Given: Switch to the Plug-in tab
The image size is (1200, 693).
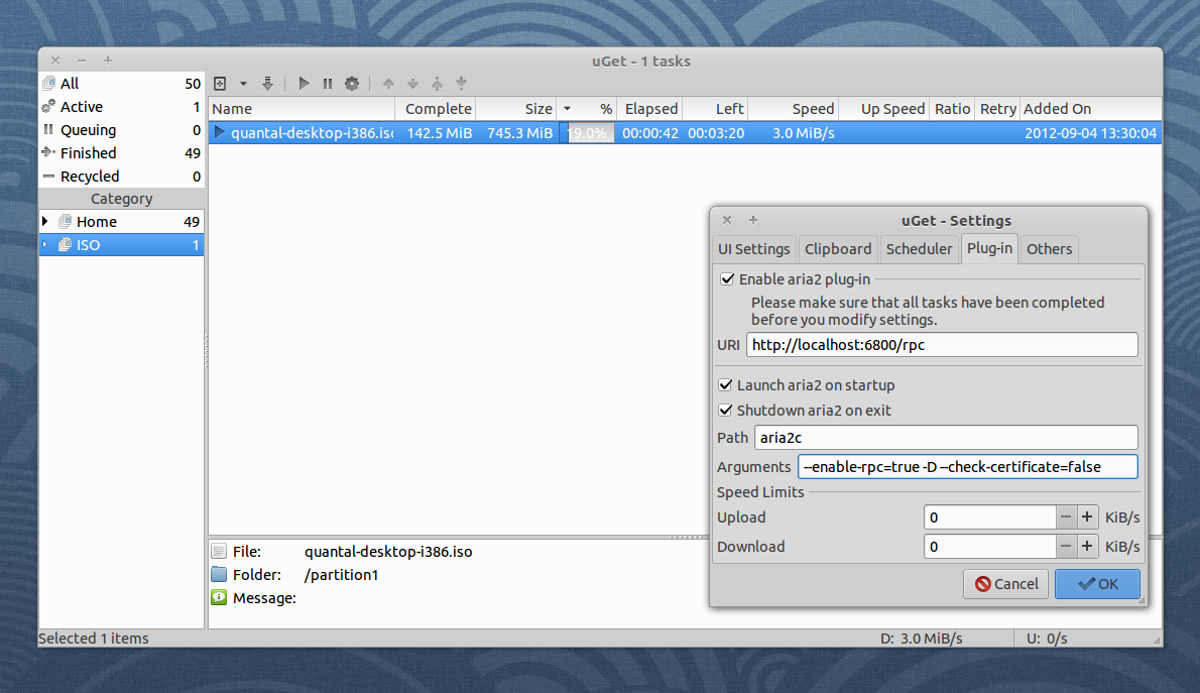Looking at the screenshot, I should (989, 248).
